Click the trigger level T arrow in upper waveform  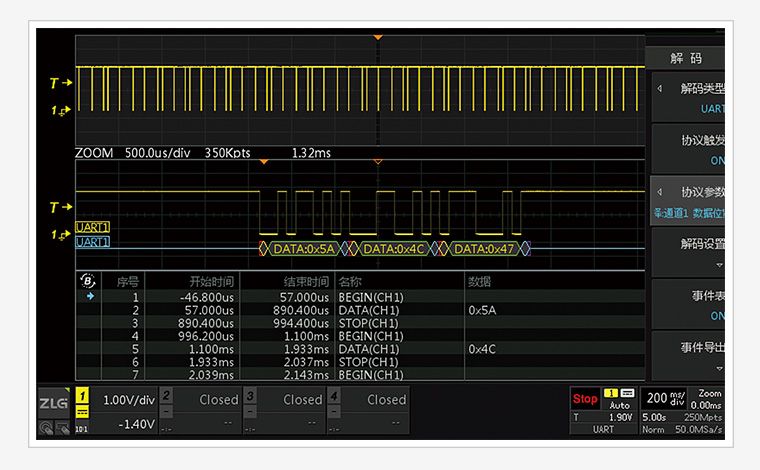pyautogui.click(x=62, y=83)
